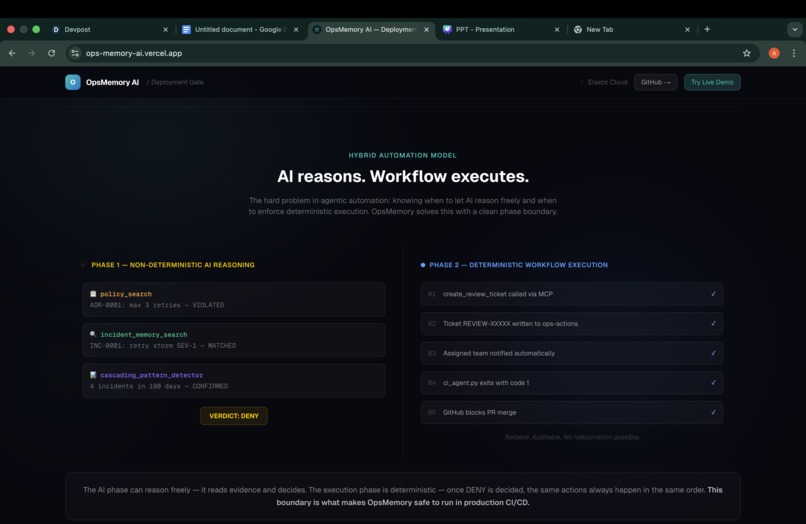Click the Elastic Cloud link
806x524 pixels.
pos(607,82)
